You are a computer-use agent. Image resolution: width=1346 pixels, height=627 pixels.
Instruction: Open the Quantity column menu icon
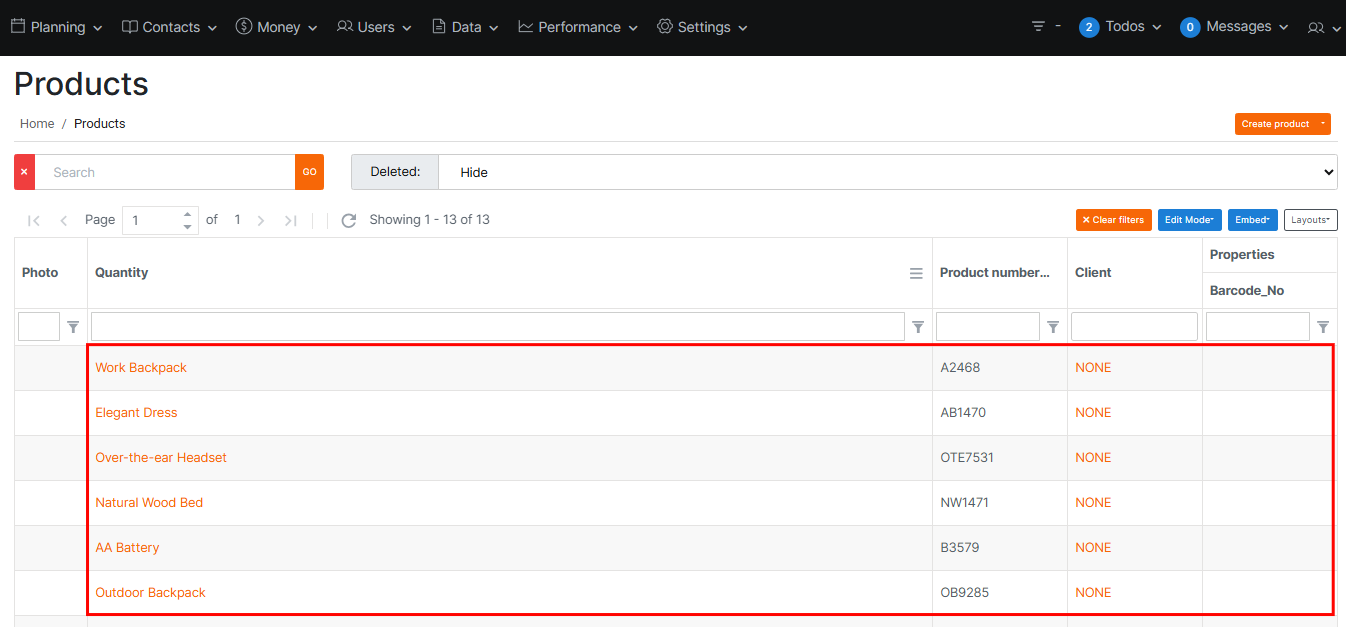[916, 273]
